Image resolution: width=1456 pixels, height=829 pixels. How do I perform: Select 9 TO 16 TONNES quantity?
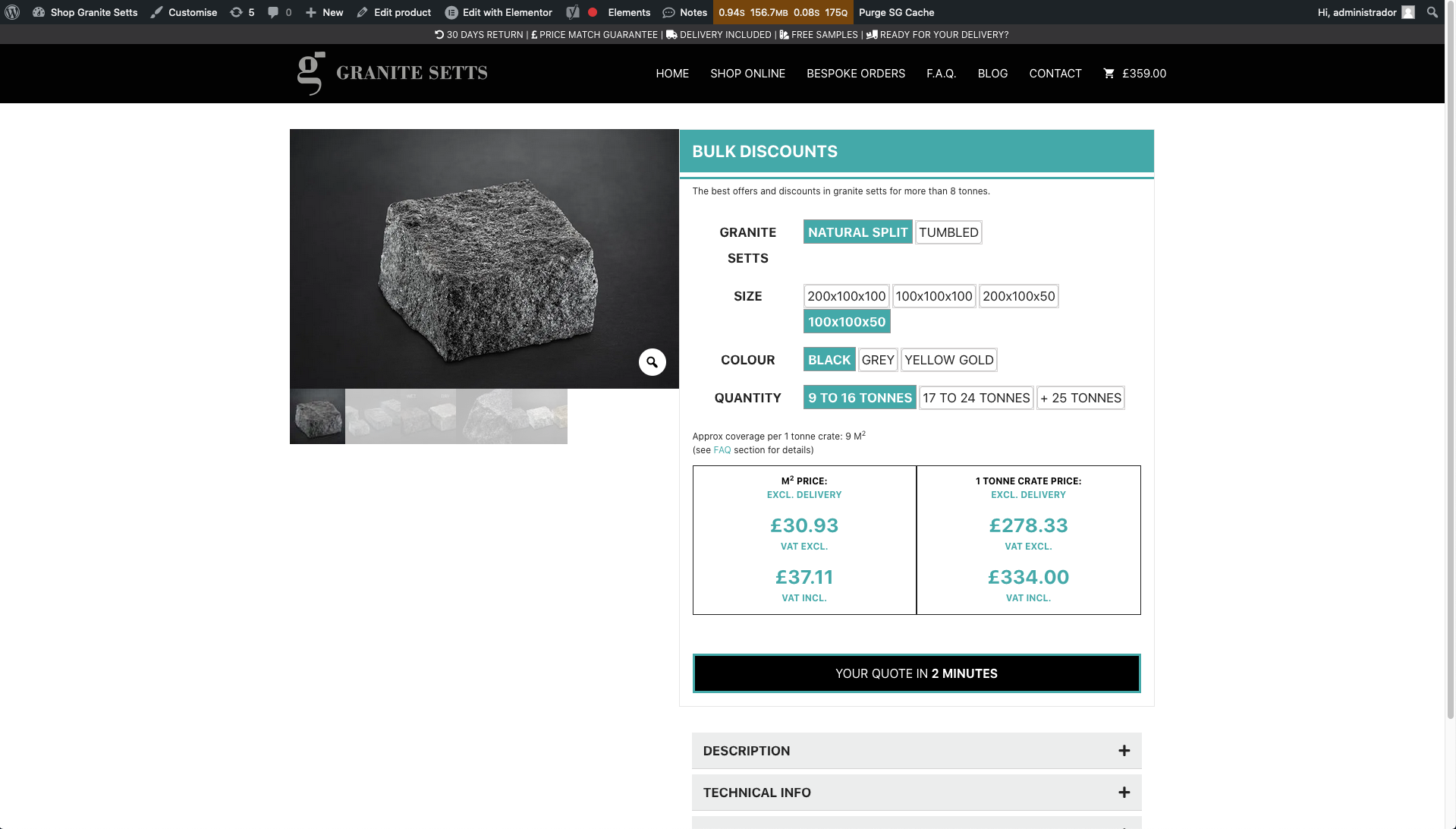(x=860, y=398)
